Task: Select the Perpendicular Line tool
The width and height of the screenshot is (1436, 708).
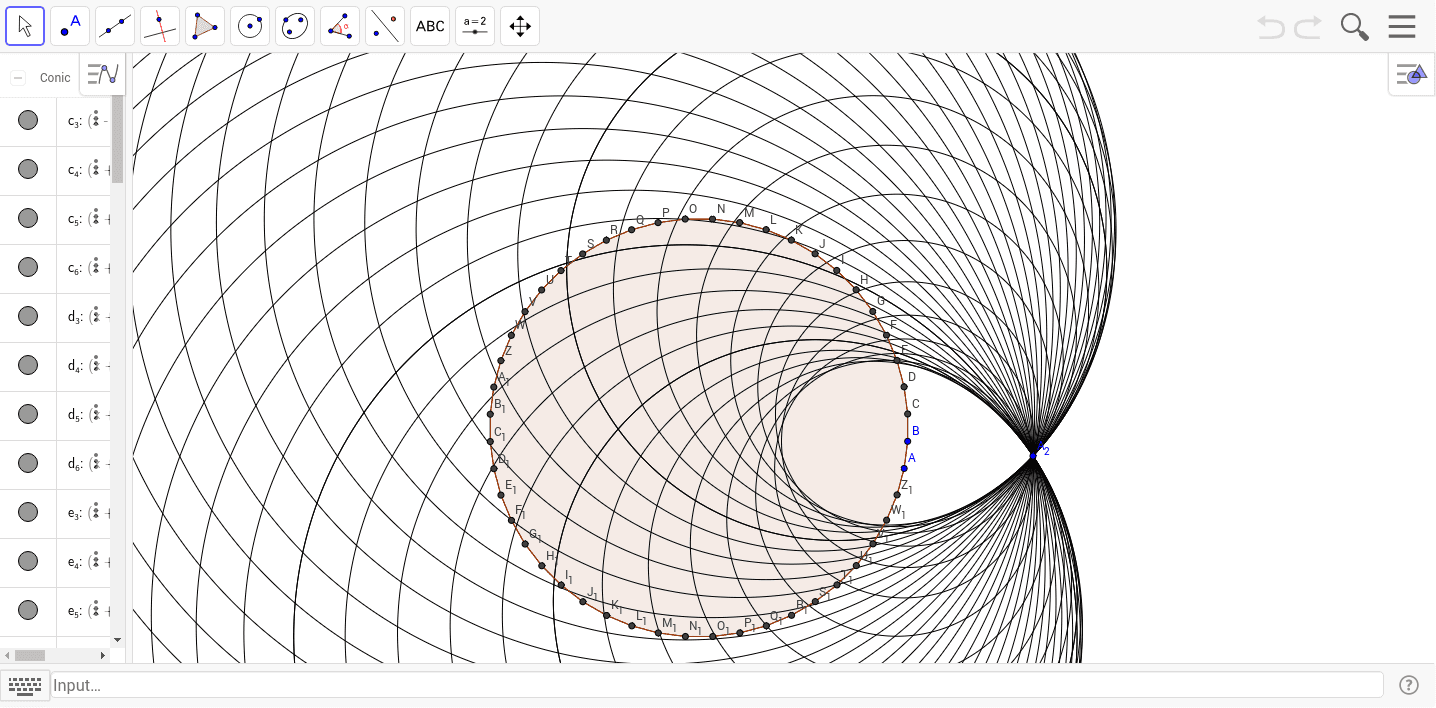Action: pos(160,26)
